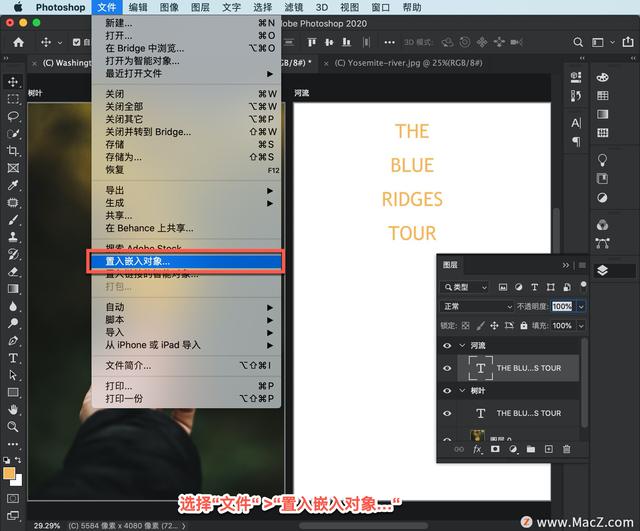This screenshot has width=640, height=531.
Task: Open the Apple menu
Action: point(18,7)
